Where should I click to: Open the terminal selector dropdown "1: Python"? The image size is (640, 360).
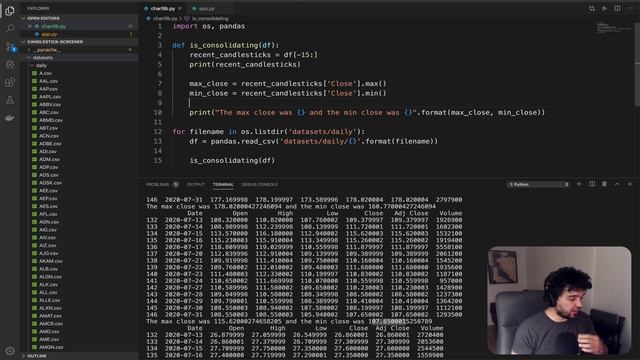click(x=538, y=184)
